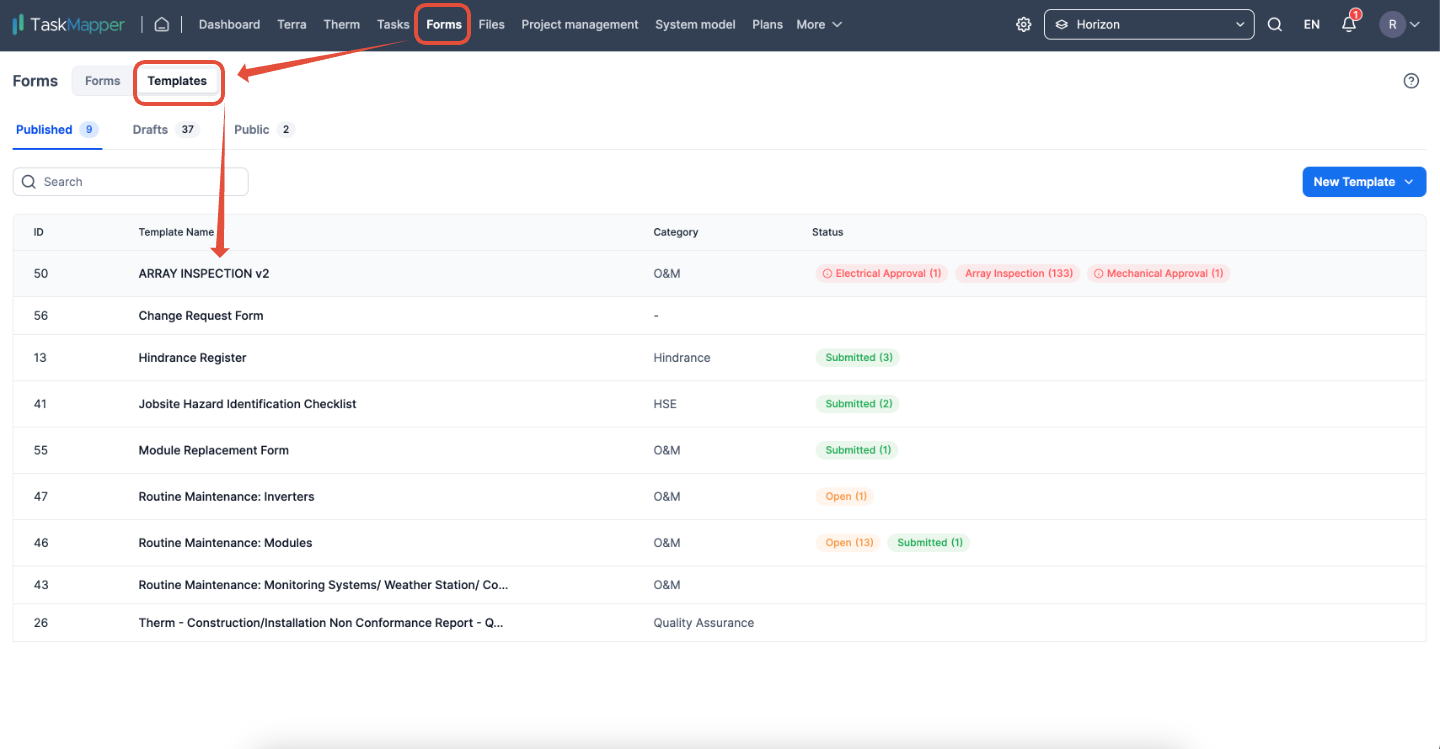1440x749 pixels.
Task: Click Quality Assurance category cell
Action: (x=704, y=623)
